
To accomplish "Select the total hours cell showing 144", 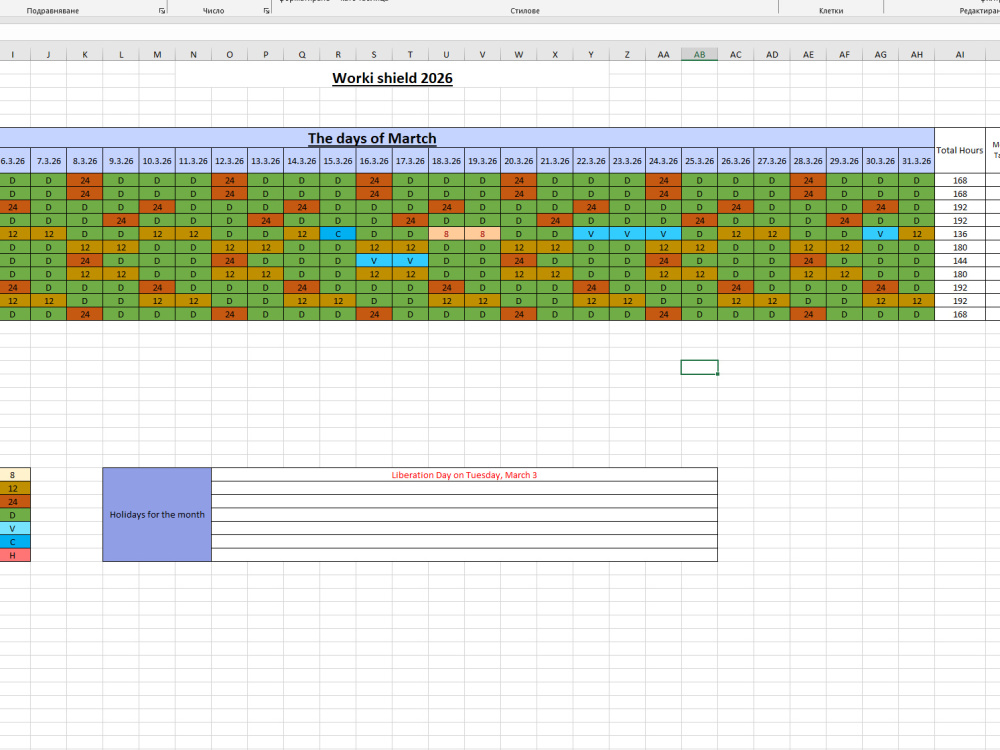I will [960, 261].
